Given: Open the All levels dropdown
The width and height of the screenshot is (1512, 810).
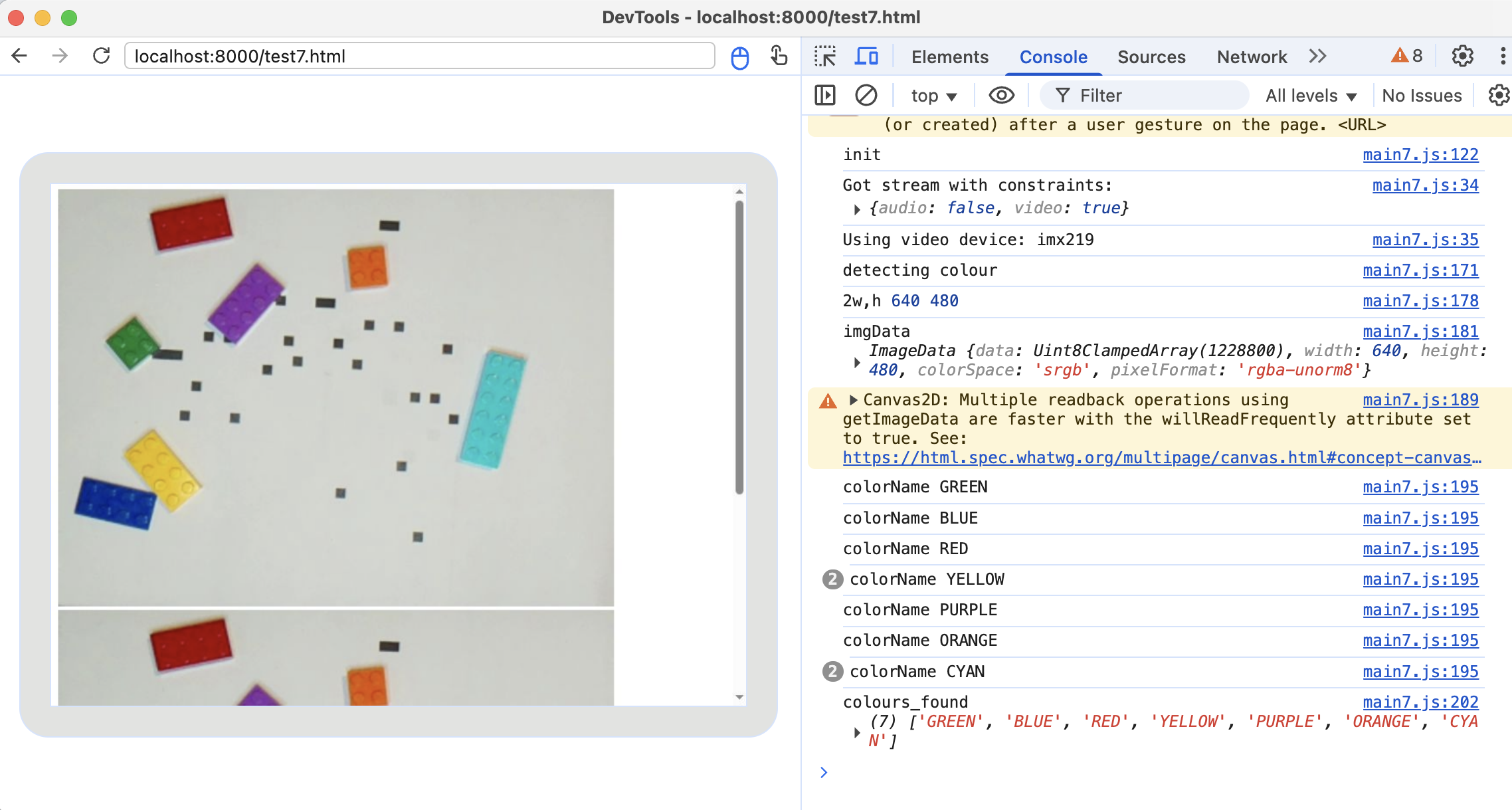Looking at the screenshot, I should click(1310, 96).
